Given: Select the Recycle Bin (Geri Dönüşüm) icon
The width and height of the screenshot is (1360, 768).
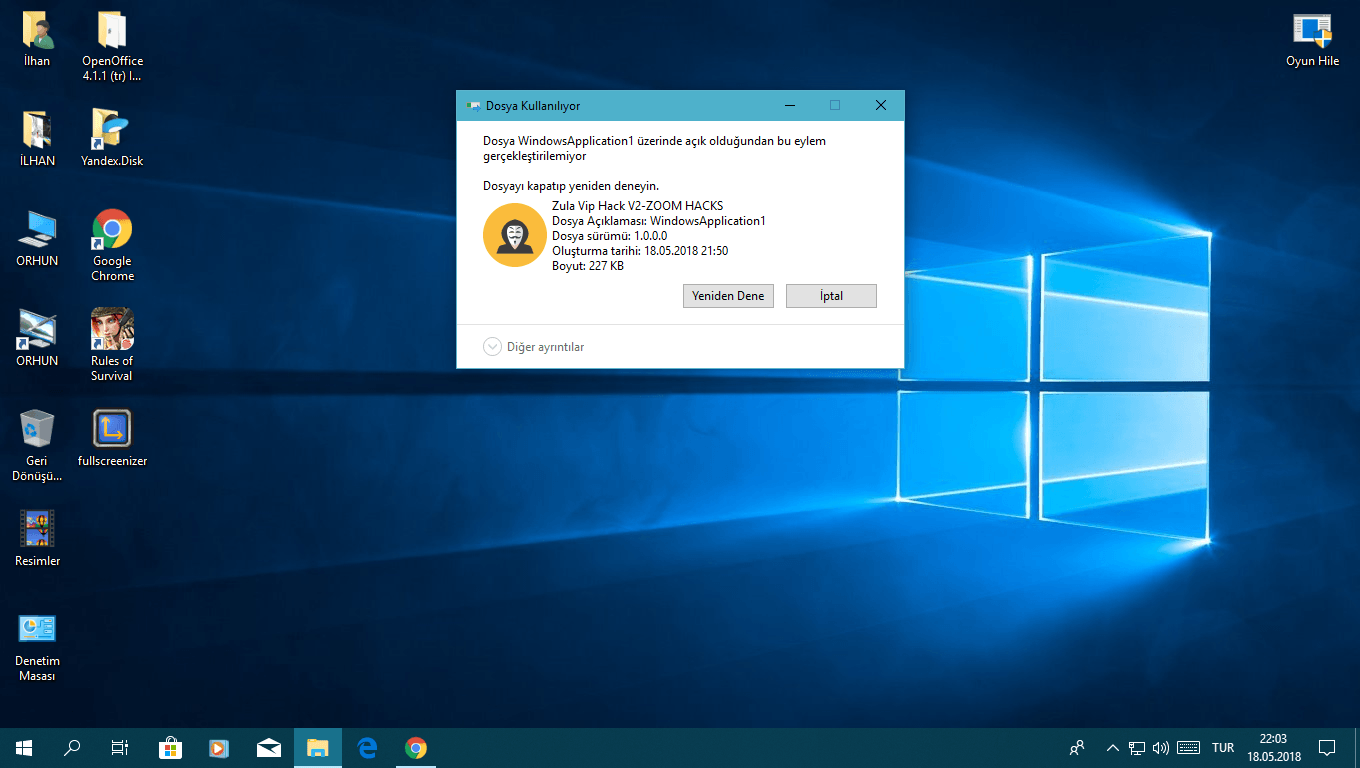Looking at the screenshot, I should pos(37,445).
